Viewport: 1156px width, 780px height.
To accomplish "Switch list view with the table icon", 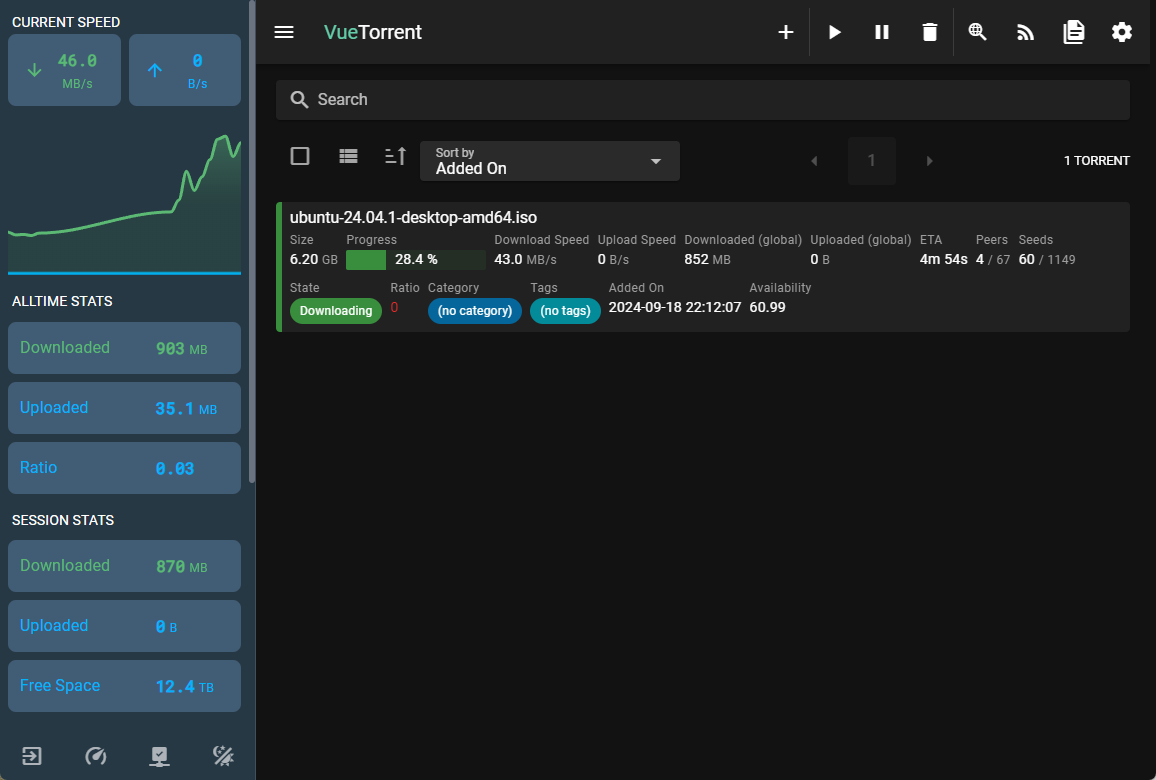I will 348,156.
